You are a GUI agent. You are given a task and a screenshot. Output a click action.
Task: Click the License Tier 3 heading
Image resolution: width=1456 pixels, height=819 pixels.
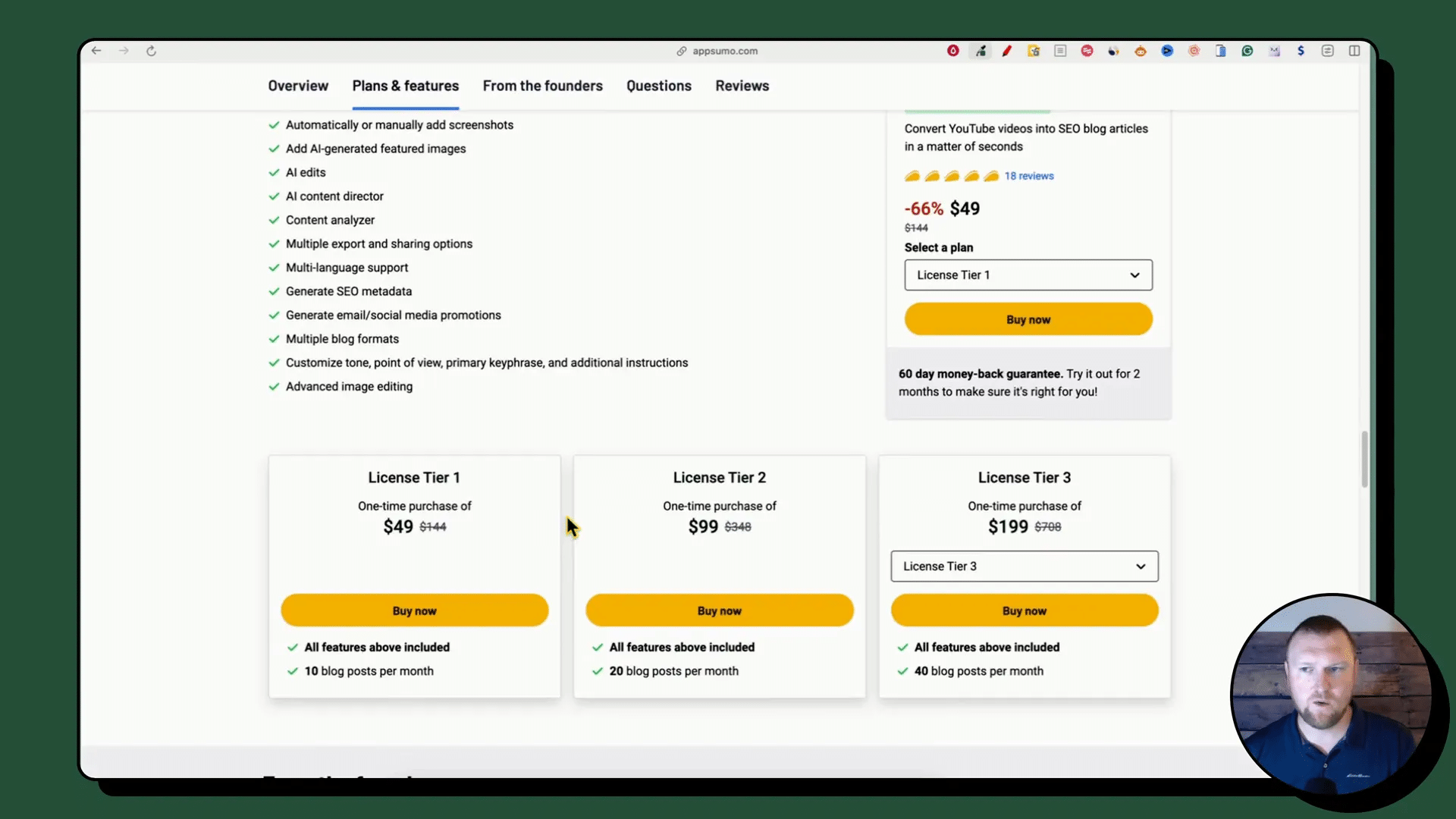coord(1025,478)
